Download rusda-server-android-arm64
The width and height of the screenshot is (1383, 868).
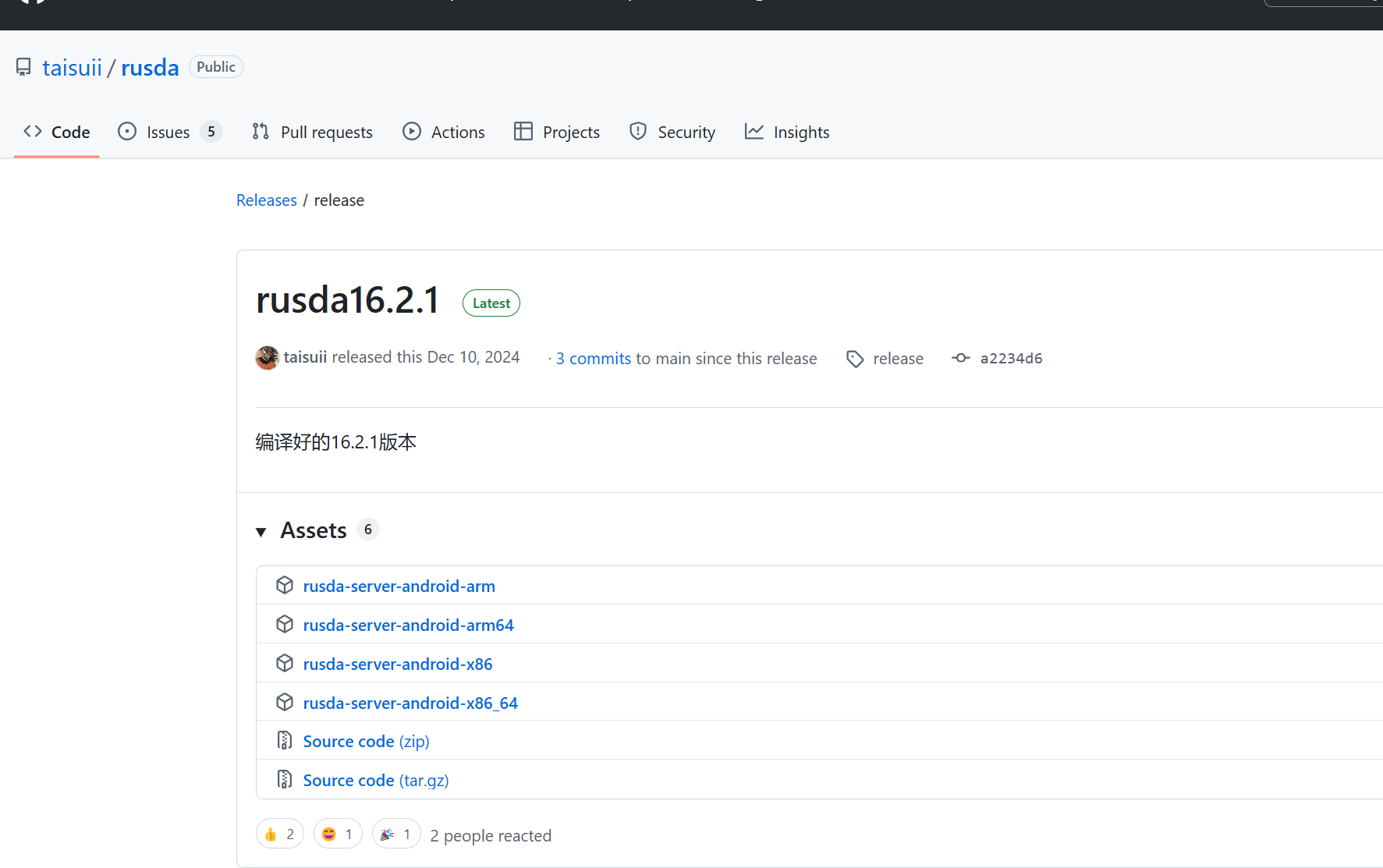click(x=409, y=625)
